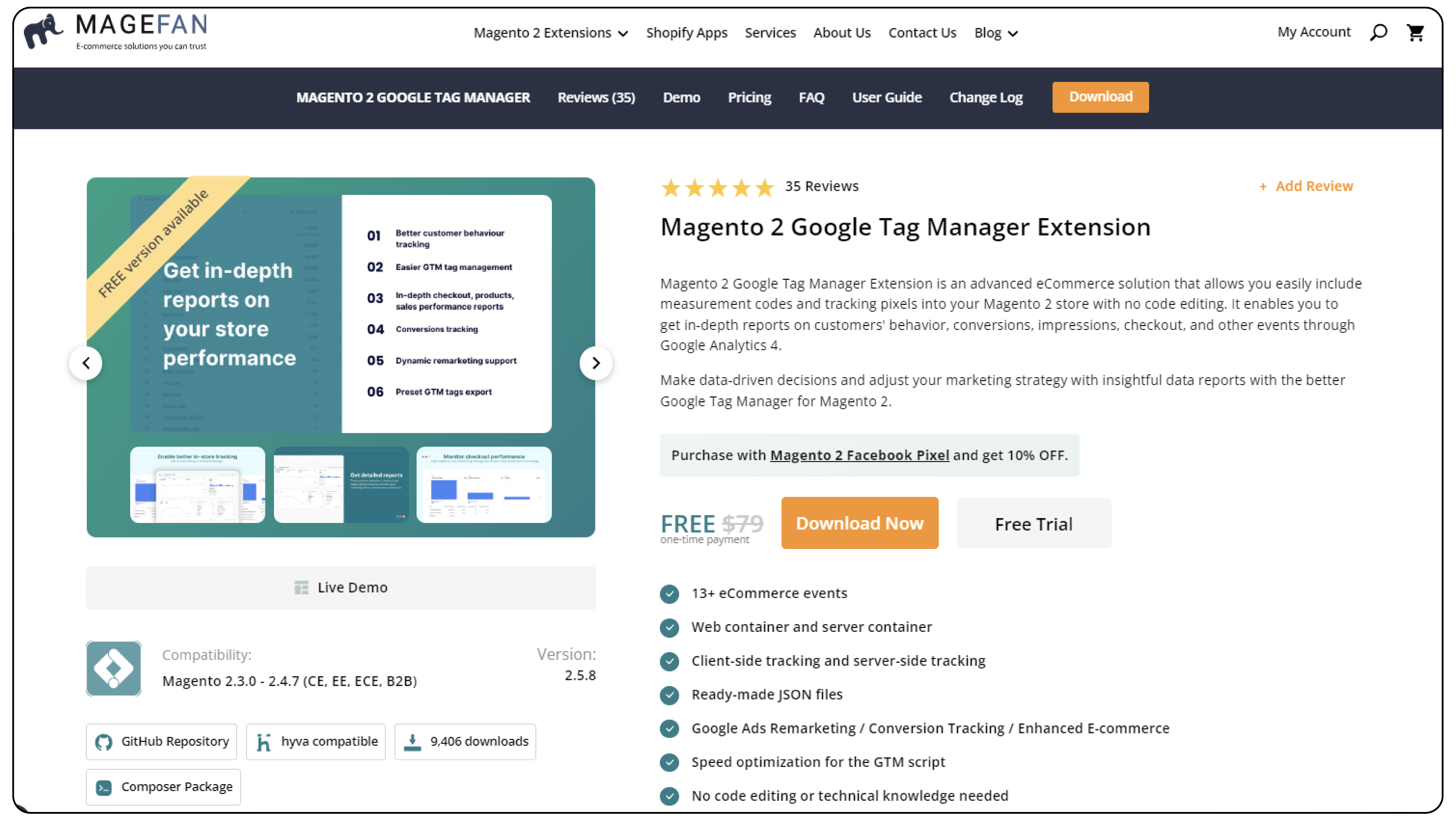1456x821 pixels.
Task: Click the Composer terminal icon
Action: tap(103, 787)
